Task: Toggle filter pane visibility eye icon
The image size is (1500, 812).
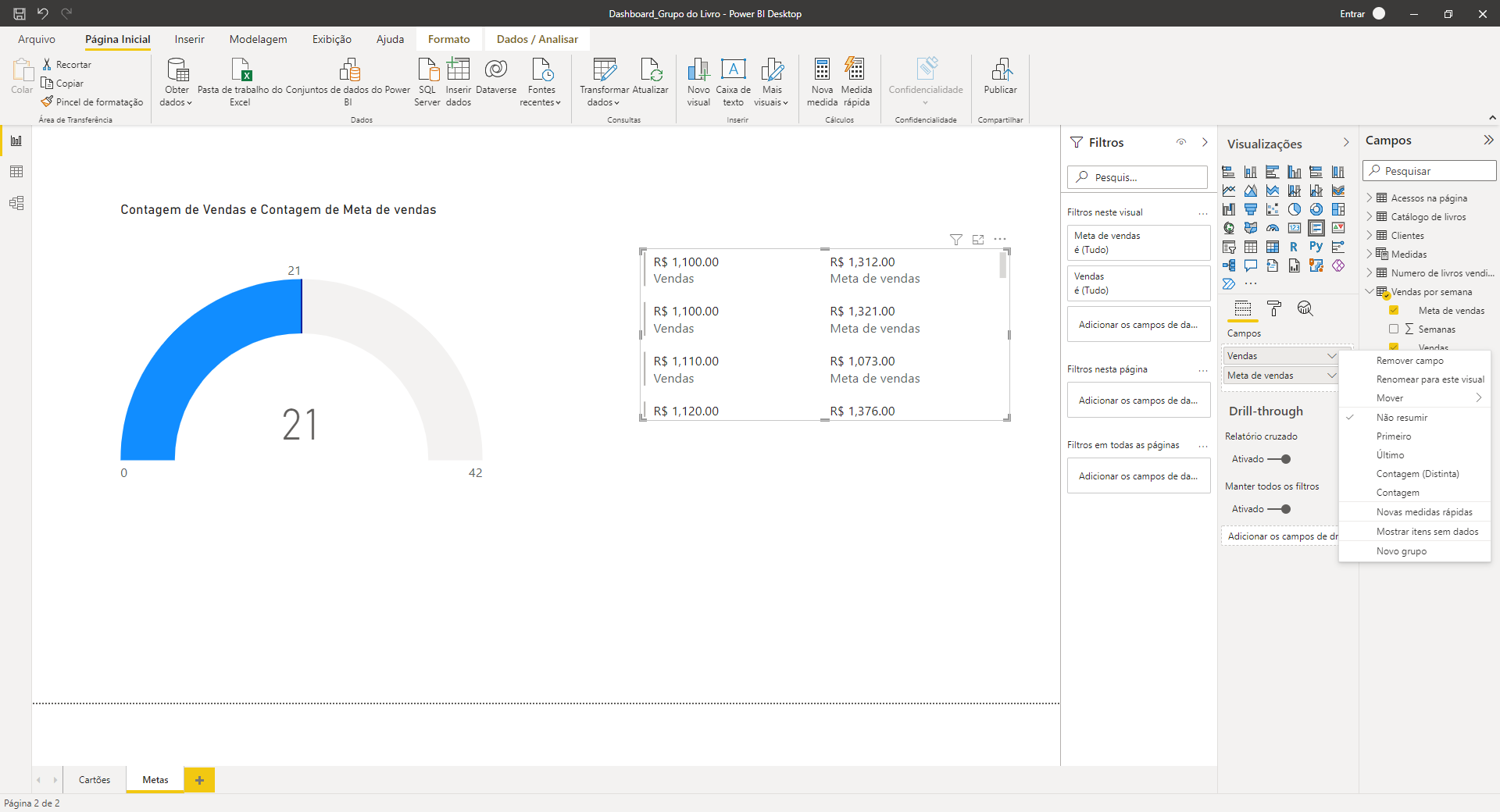Action: point(1181,142)
